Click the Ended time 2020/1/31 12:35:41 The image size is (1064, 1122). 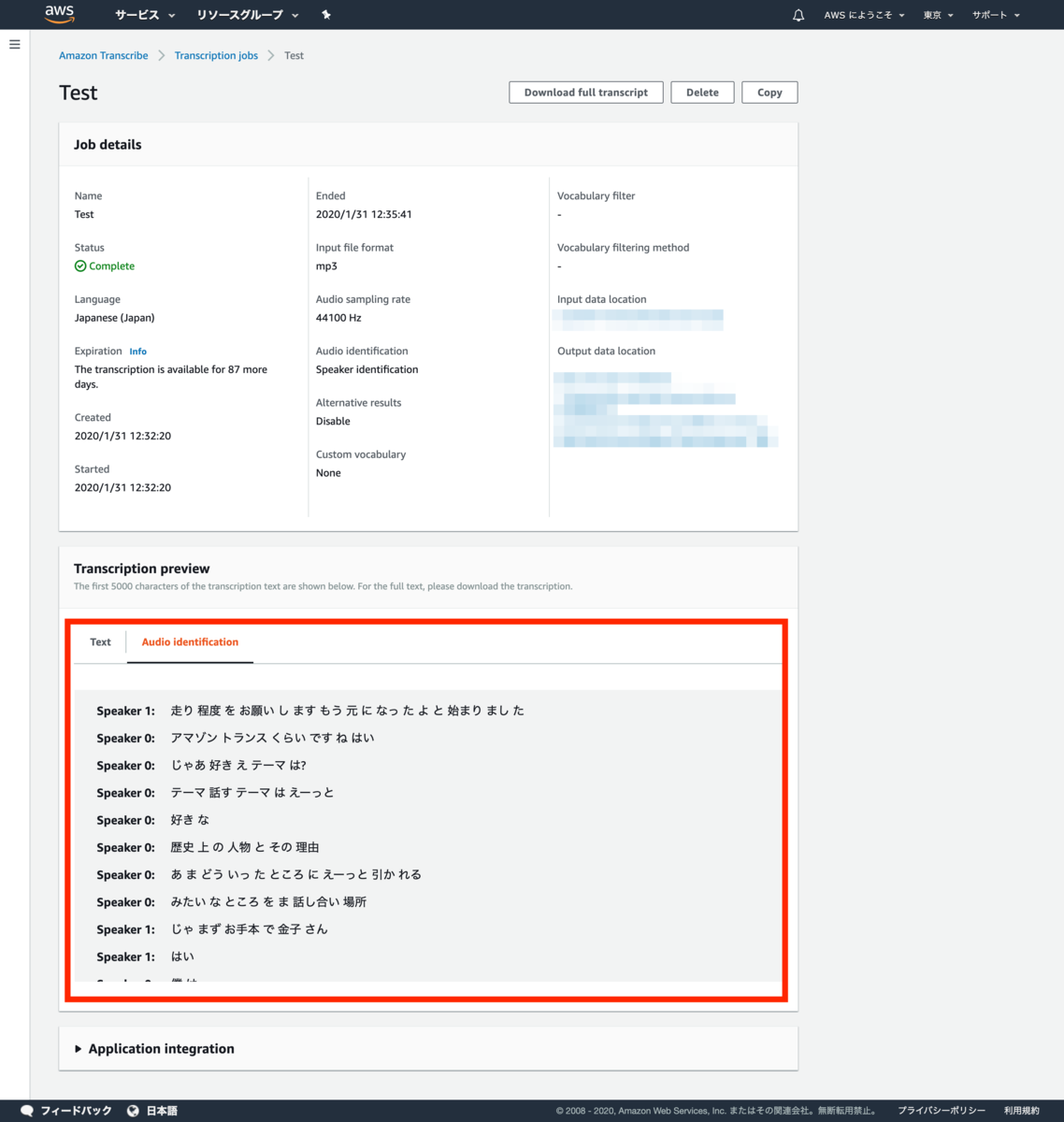364,214
